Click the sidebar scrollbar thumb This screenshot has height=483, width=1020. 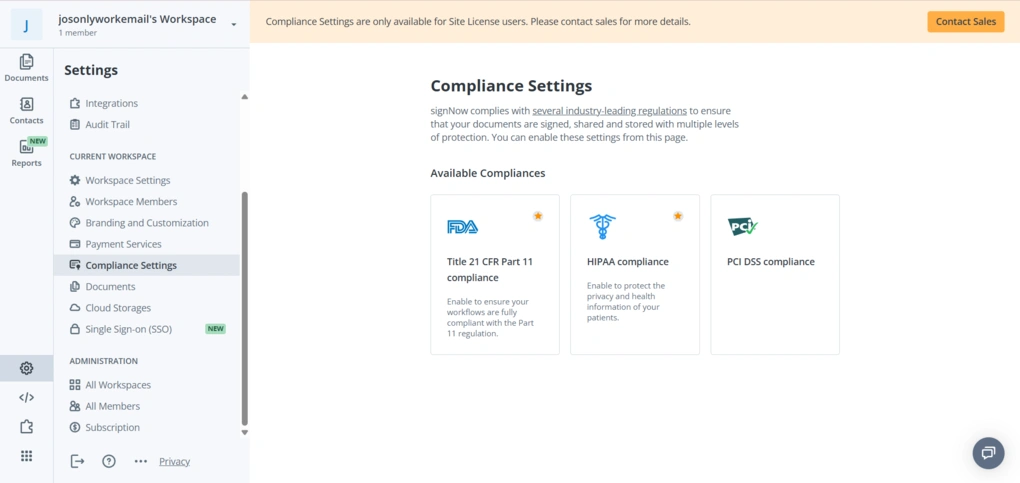(245, 309)
